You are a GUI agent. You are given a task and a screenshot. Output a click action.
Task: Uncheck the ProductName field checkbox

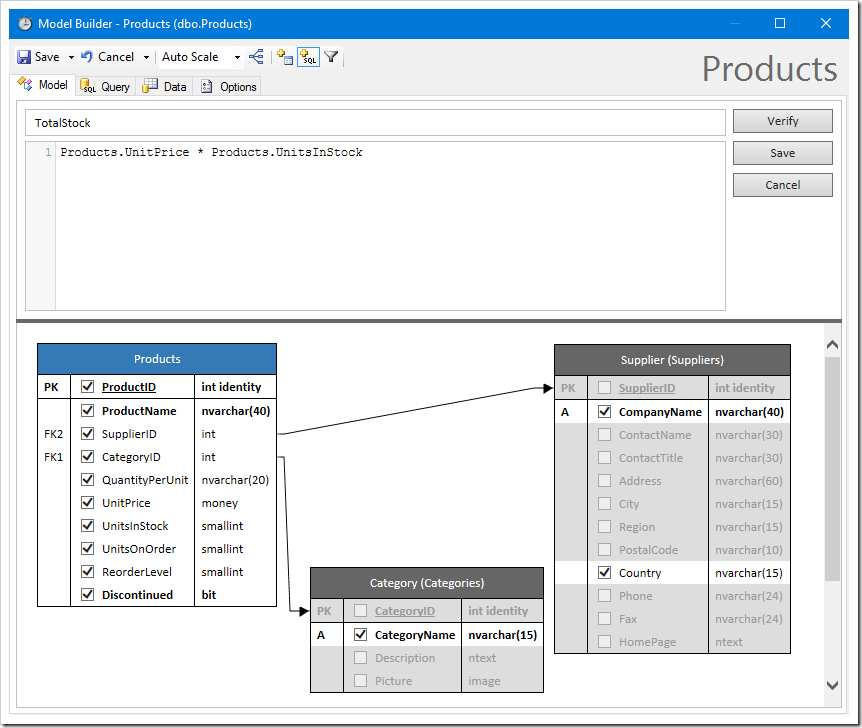[87, 410]
